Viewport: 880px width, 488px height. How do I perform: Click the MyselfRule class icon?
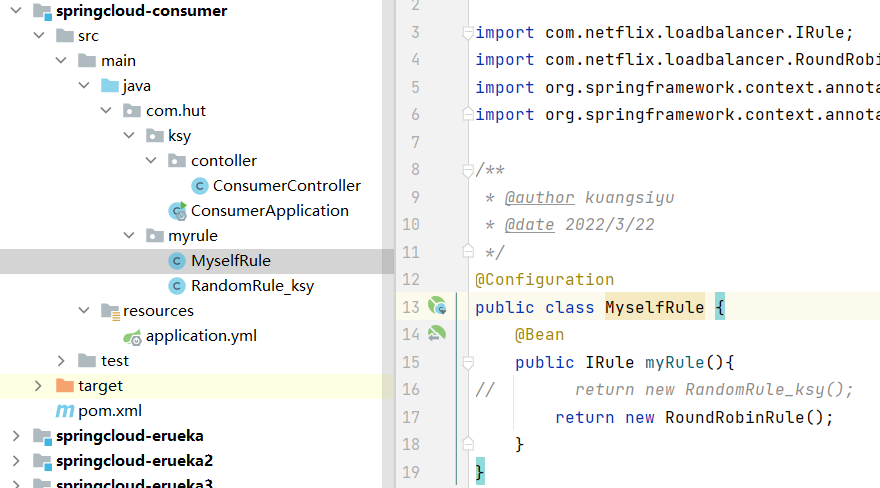[177, 261]
